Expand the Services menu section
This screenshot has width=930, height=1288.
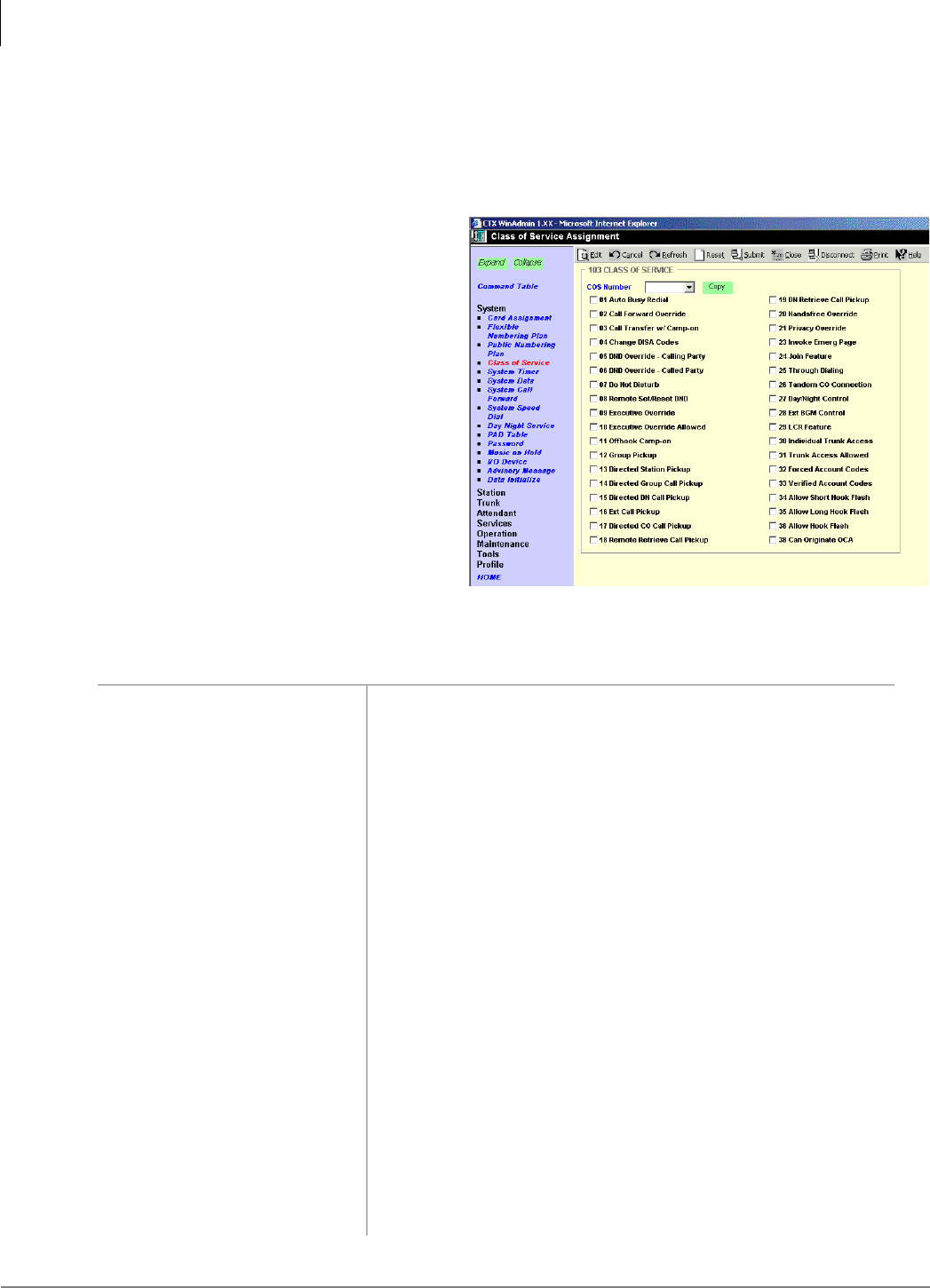pyautogui.click(x=494, y=523)
